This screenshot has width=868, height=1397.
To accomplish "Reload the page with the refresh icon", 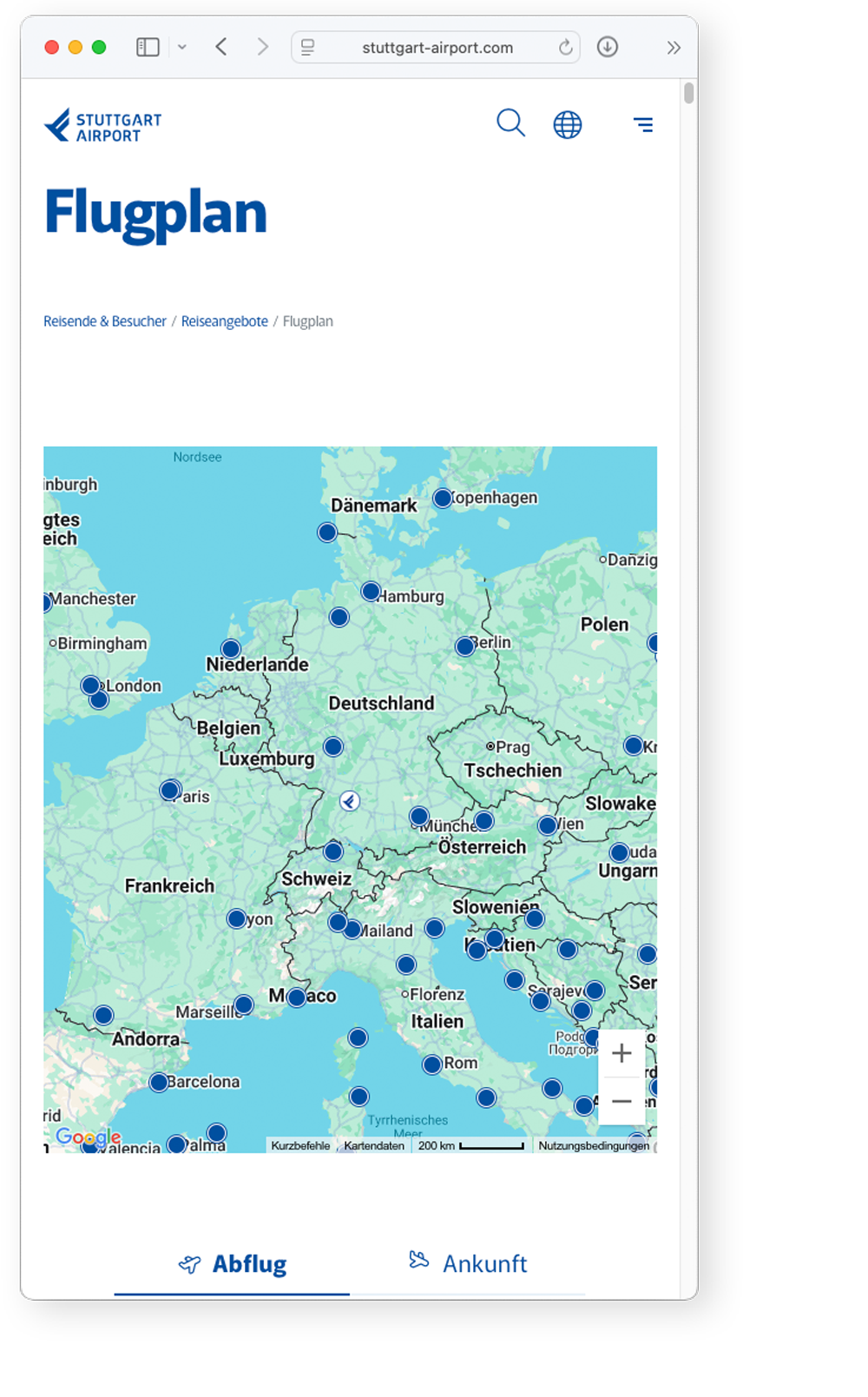I will tap(565, 47).
